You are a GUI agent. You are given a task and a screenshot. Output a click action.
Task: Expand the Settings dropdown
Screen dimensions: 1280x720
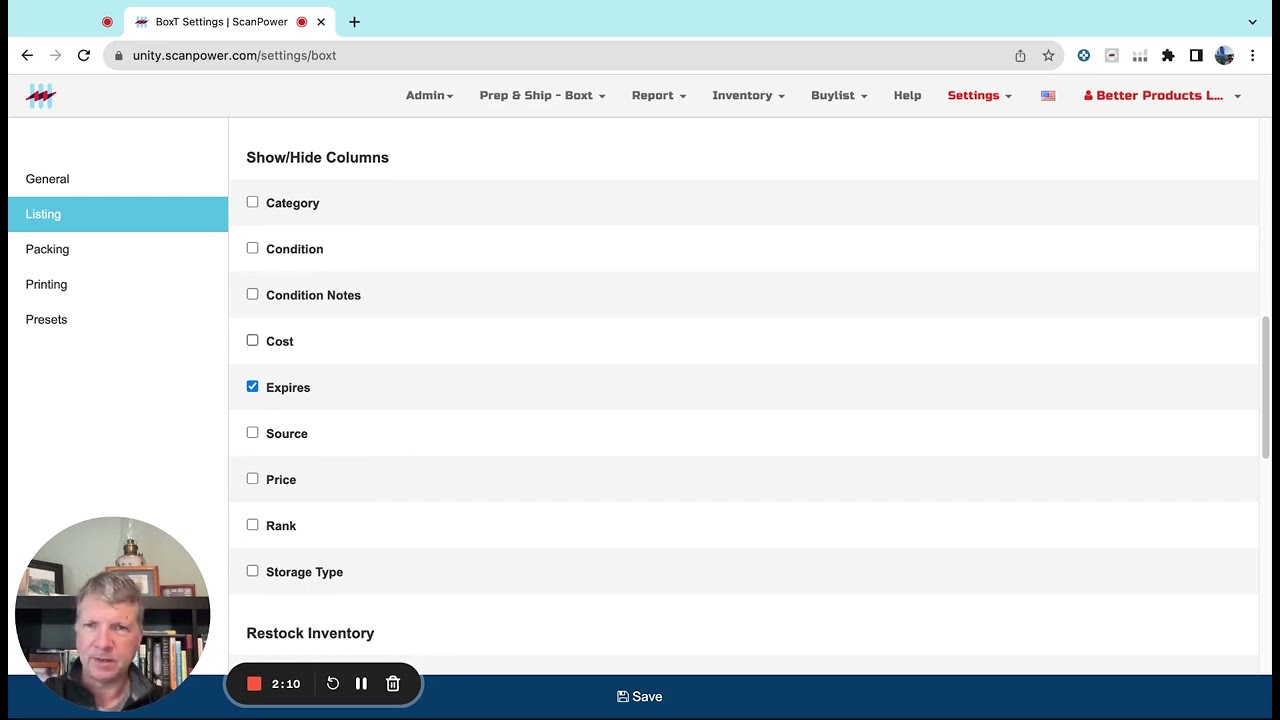pos(980,96)
